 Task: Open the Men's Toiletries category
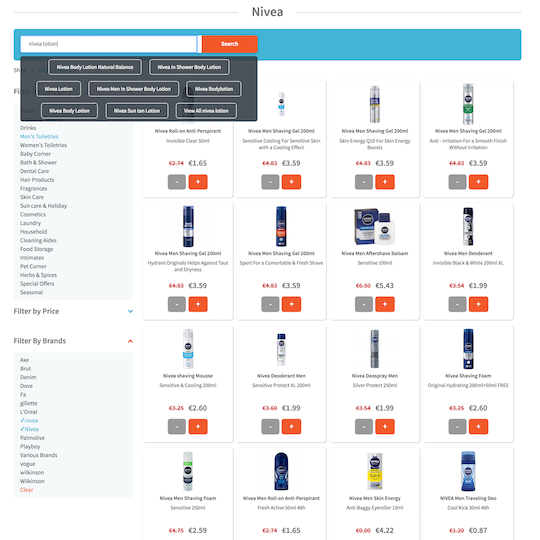39,136
